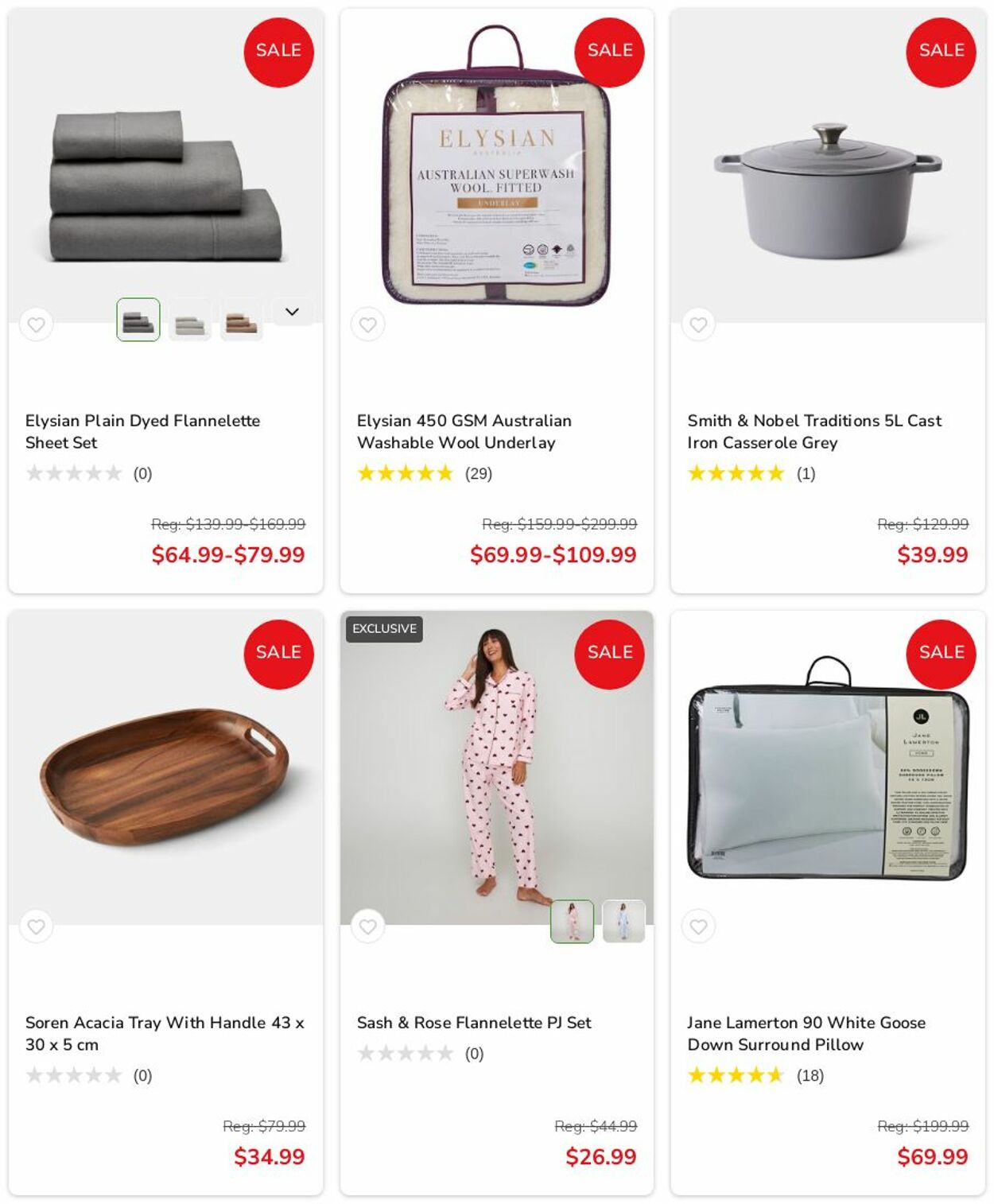View the 29 reviews of Wool Underlay
Viewport: 994px width, 1204px height.
tap(425, 474)
